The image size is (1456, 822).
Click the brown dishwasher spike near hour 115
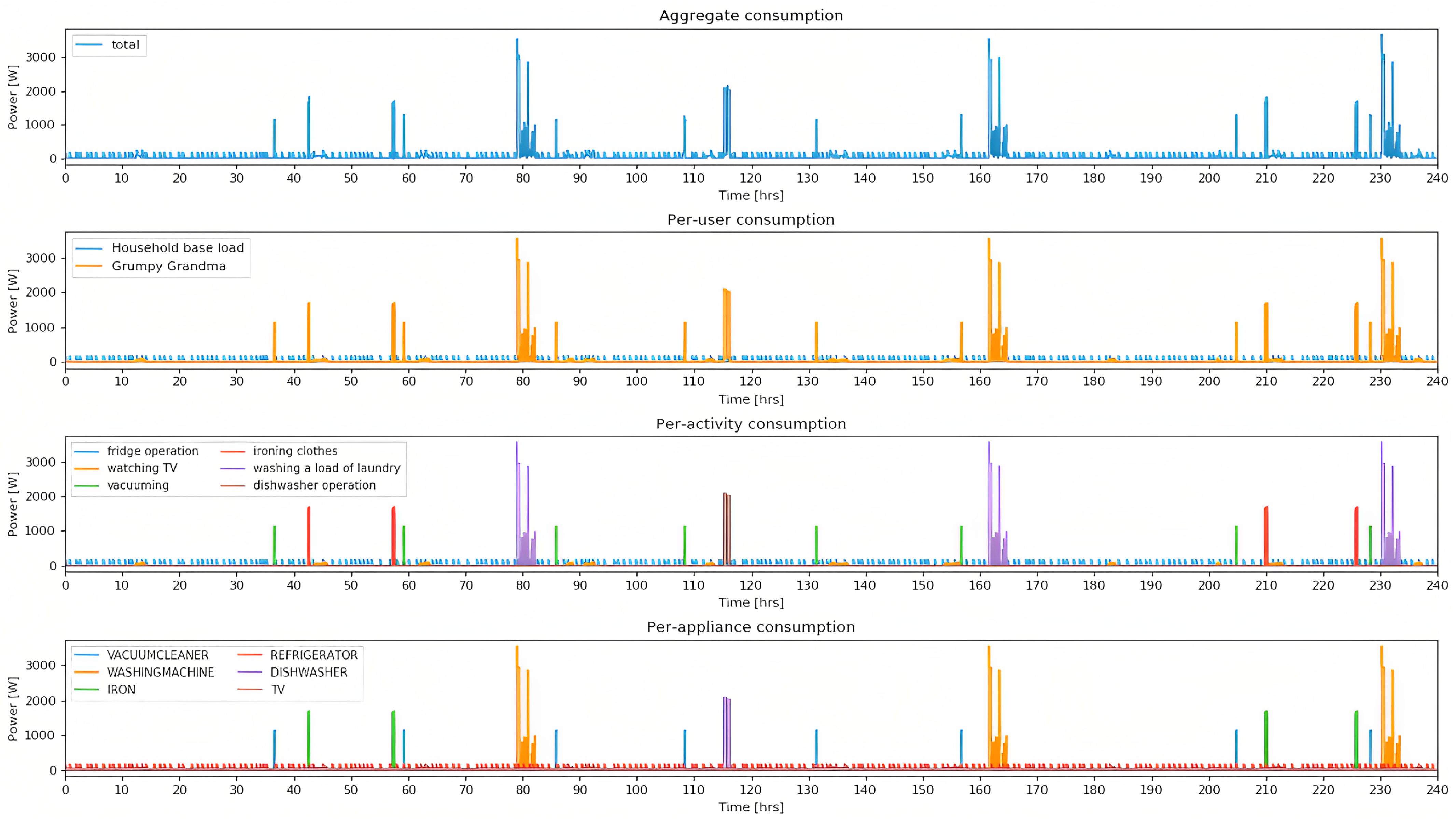726,528
